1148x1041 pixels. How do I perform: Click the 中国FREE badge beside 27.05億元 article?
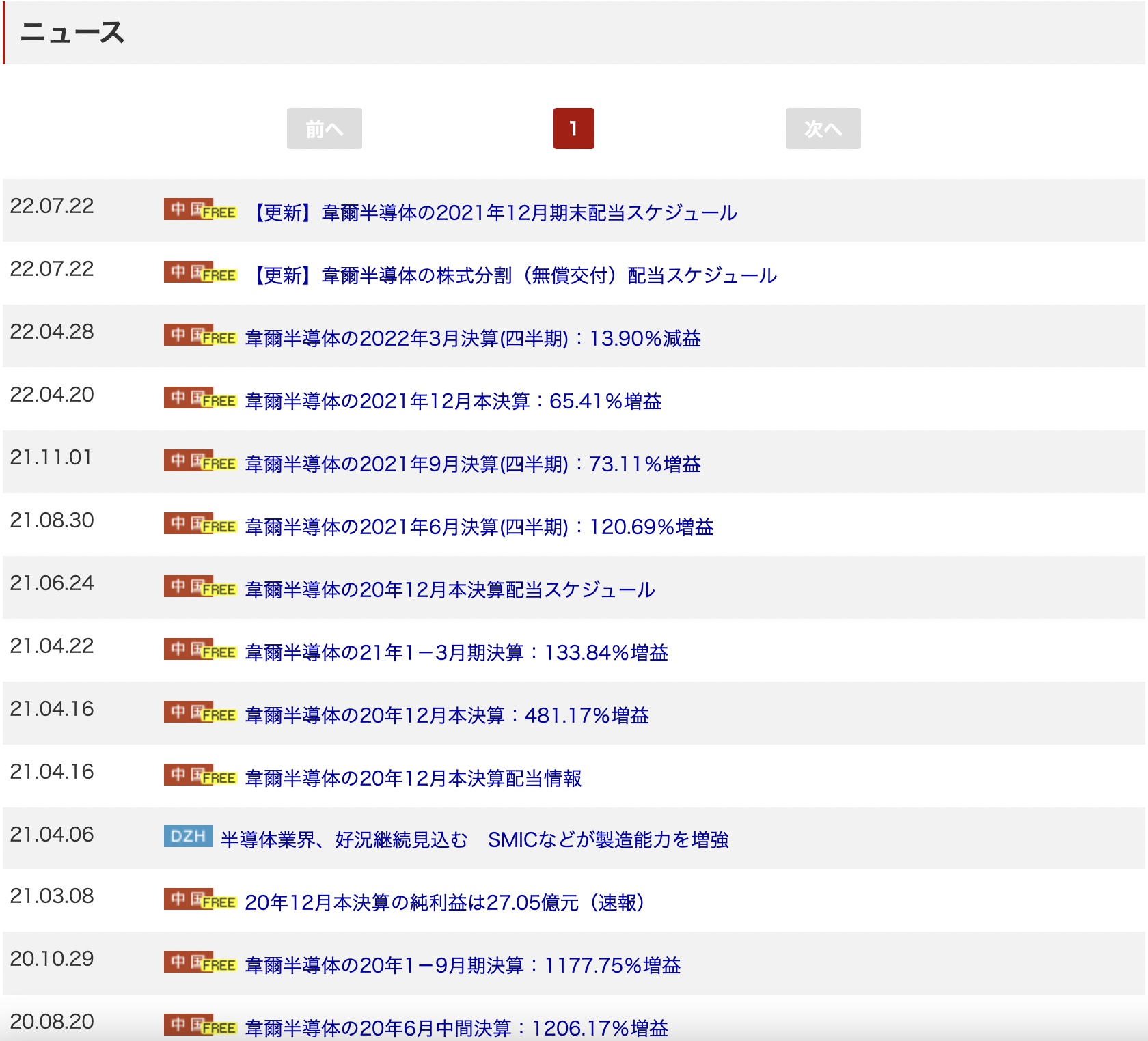tap(200, 900)
